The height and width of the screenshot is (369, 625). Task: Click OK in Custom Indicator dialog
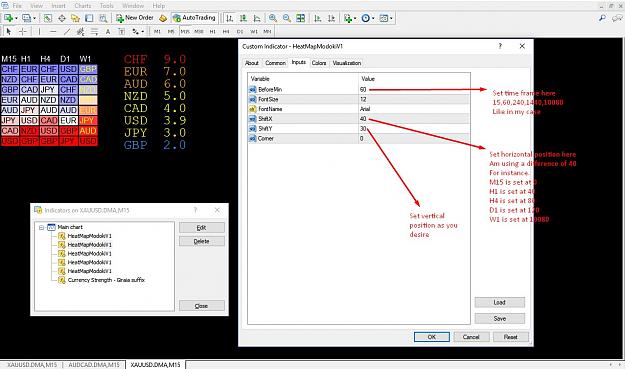432,337
